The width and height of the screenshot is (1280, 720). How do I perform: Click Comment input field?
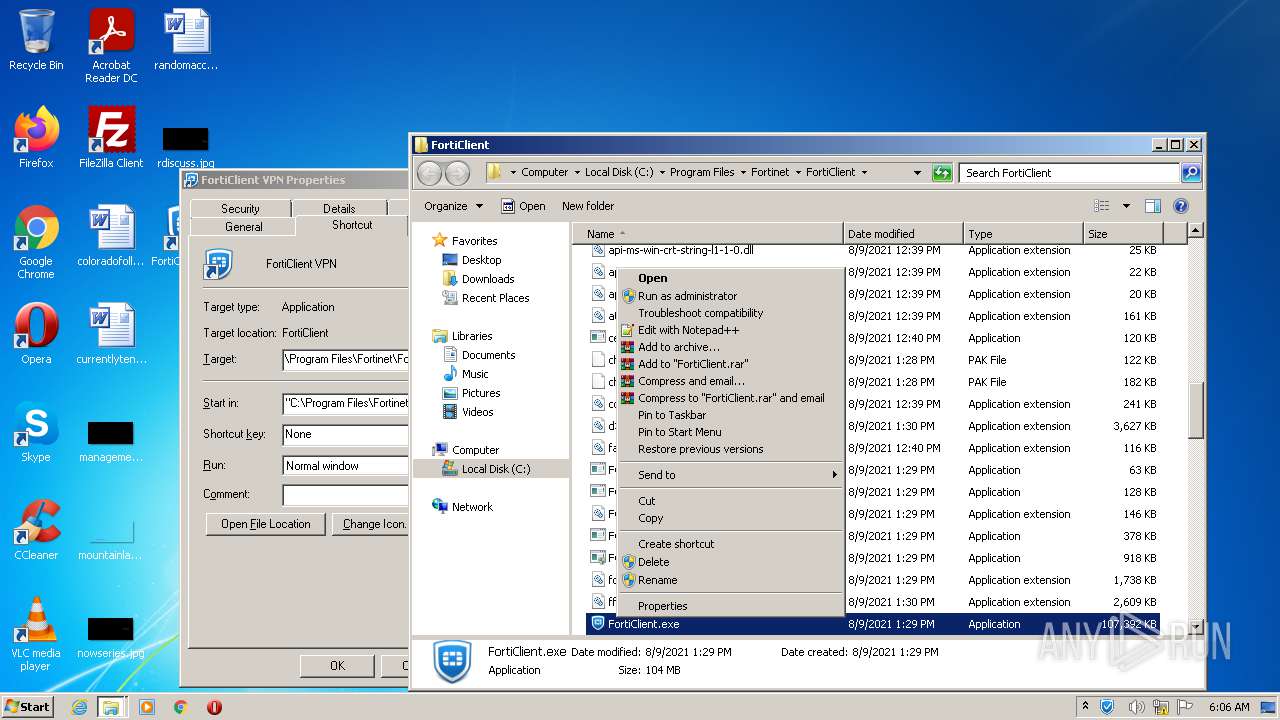pyautogui.click(x=345, y=495)
